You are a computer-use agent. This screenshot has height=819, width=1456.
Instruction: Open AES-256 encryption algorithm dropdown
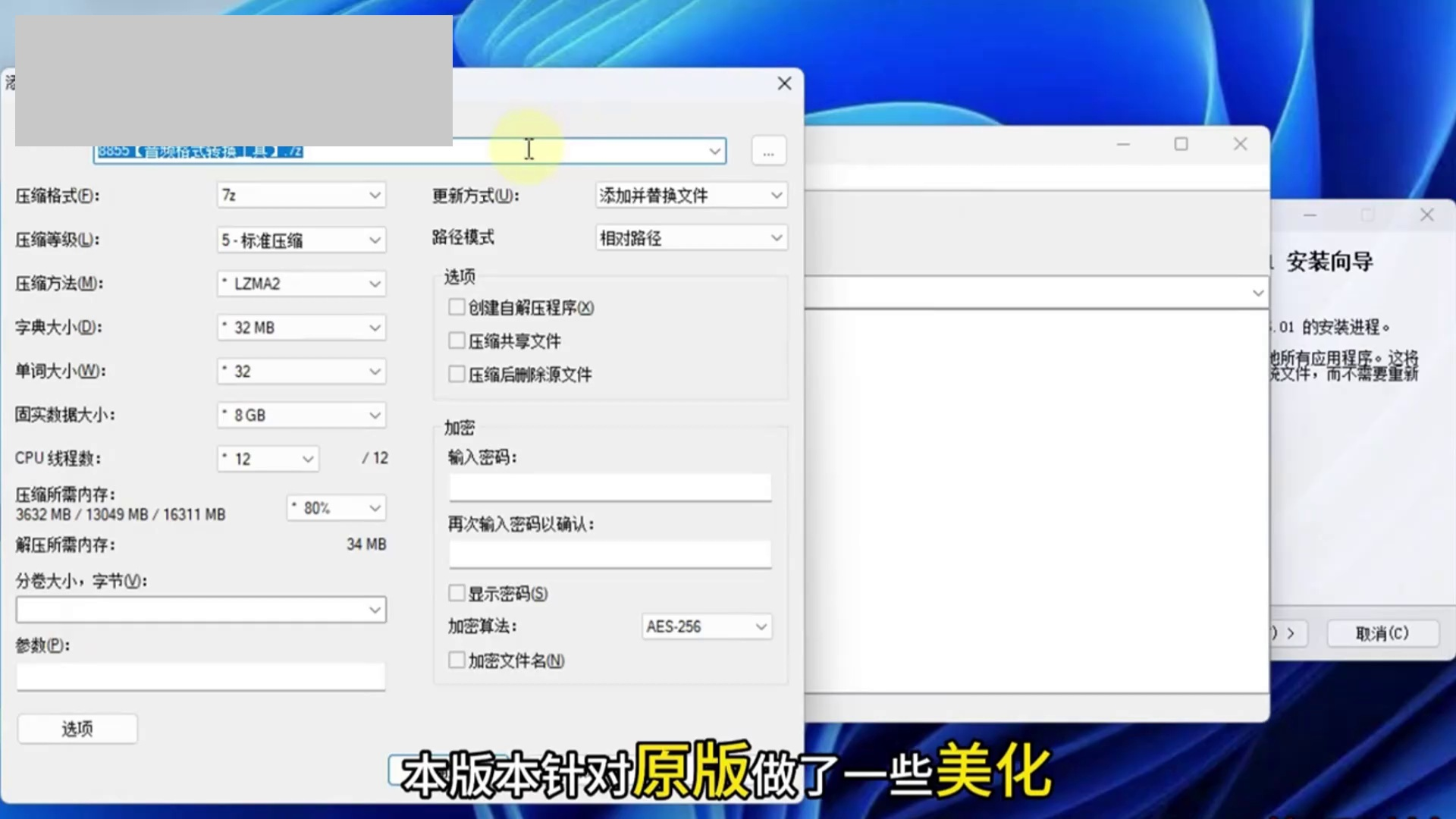(x=706, y=626)
